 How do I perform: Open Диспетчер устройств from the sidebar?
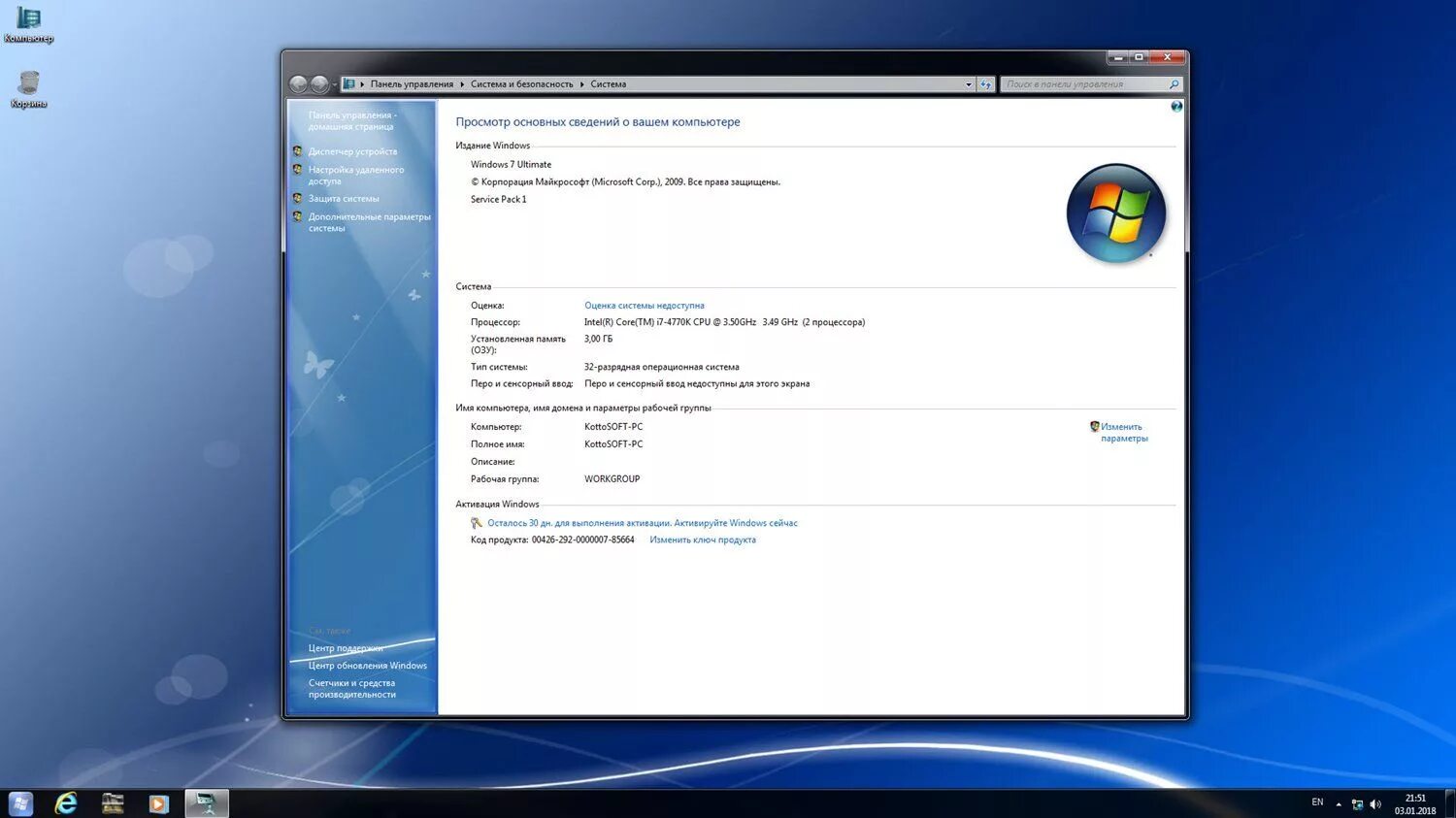click(x=352, y=152)
